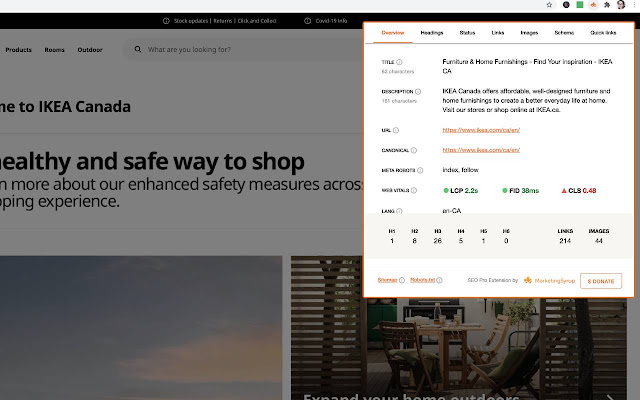Open the canonical URL link
The image size is (640, 400).
[x=481, y=150]
